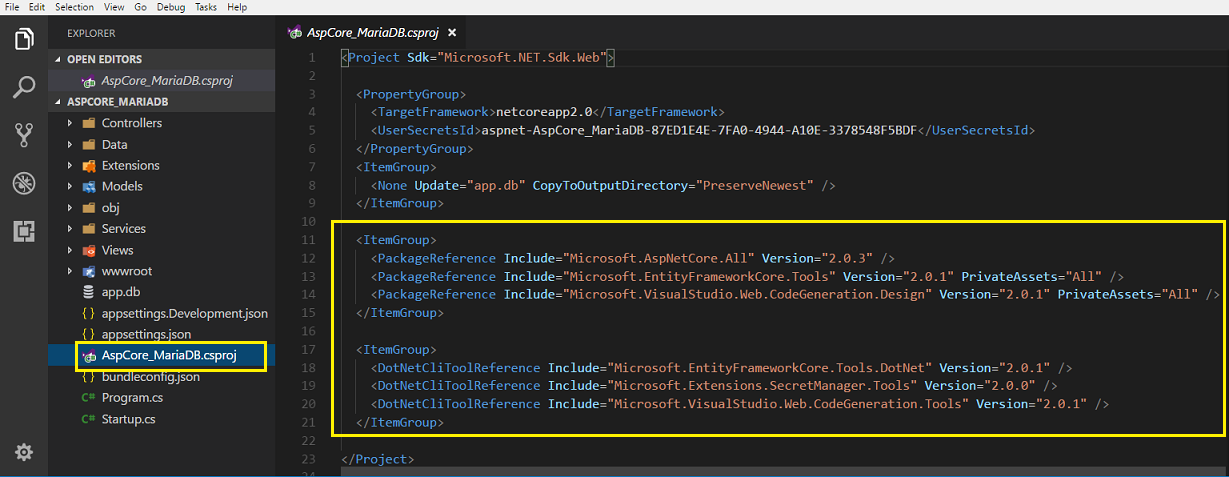Click the appsettings.json braces icon
The image size is (1229, 477).
[x=88, y=334]
